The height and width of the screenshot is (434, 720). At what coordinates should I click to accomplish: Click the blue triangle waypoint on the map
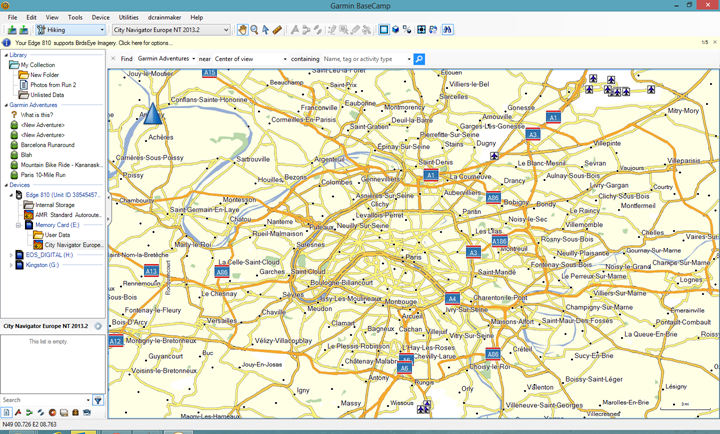coord(153,113)
